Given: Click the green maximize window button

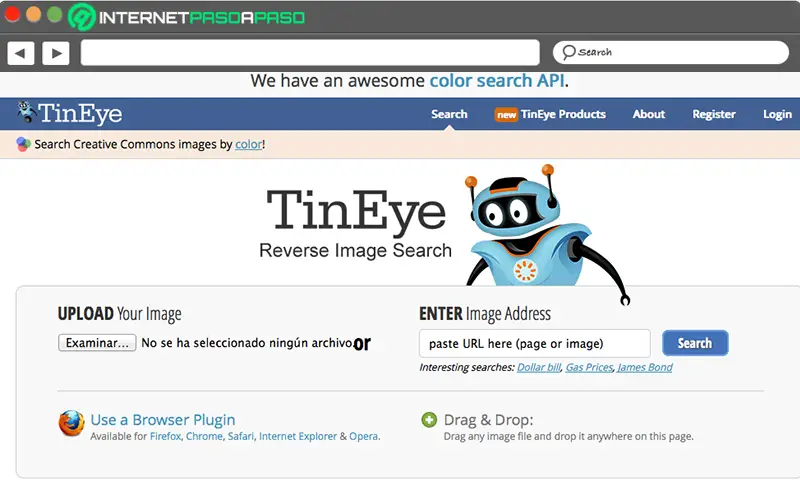Looking at the screenshot, I should pos(55,14).
